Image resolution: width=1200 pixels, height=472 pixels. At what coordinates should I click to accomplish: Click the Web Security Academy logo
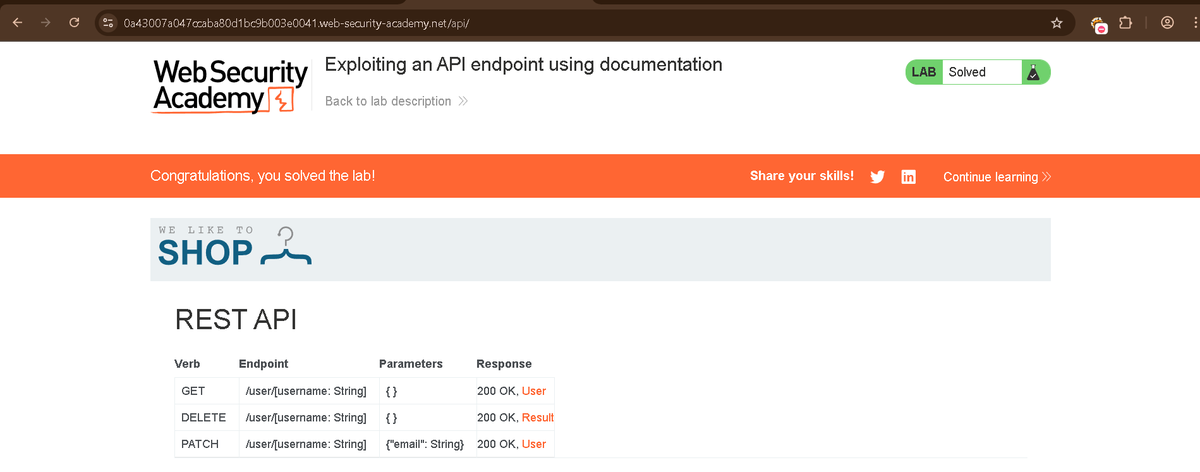(x=230, y=86)
